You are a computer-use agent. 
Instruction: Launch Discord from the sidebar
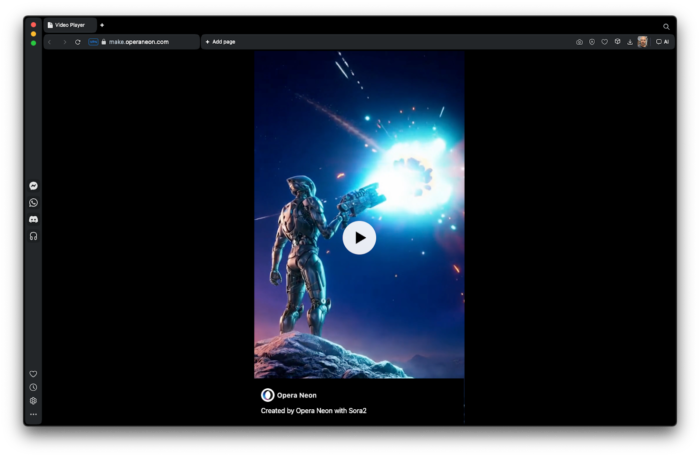coord(33,219)
